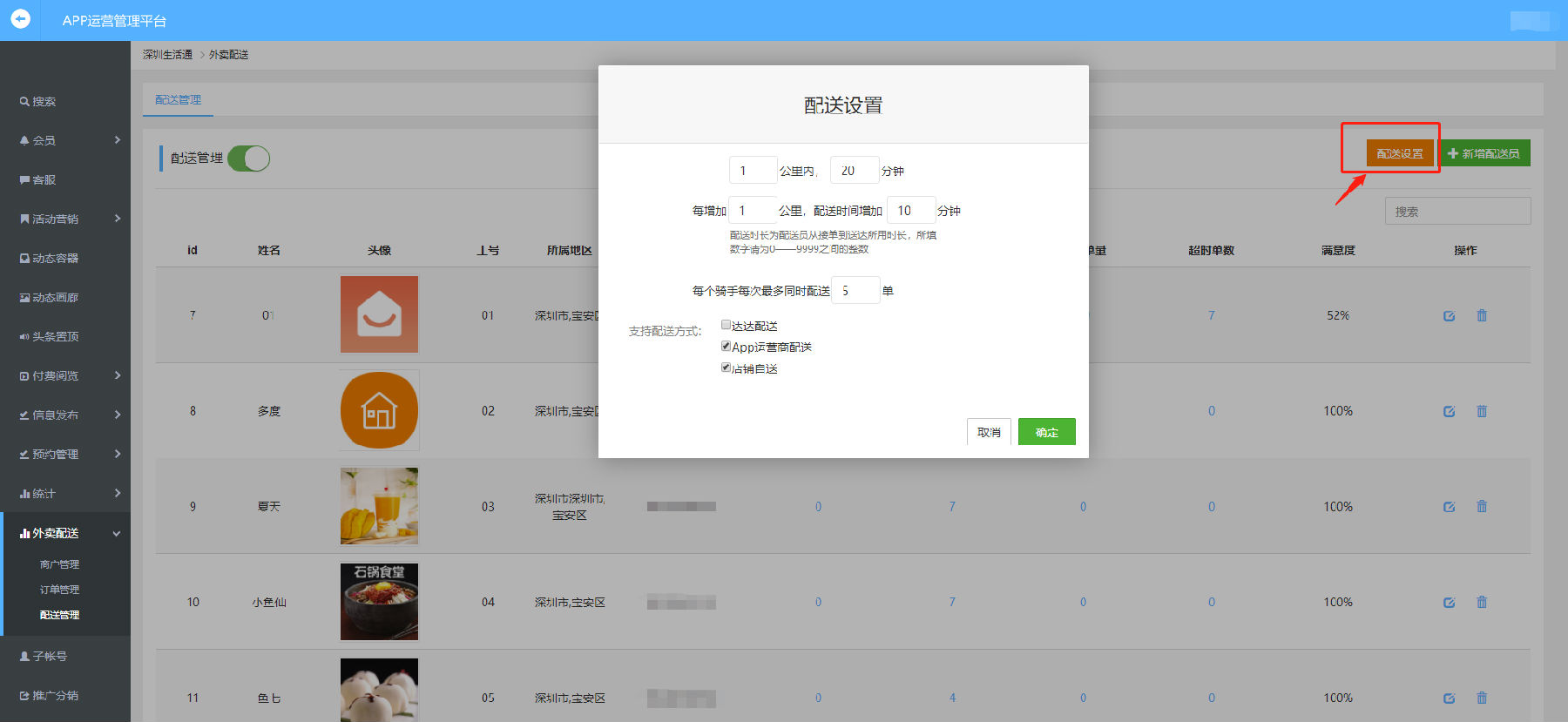Enable the 达达配送 checkbox

coord(726,325)
